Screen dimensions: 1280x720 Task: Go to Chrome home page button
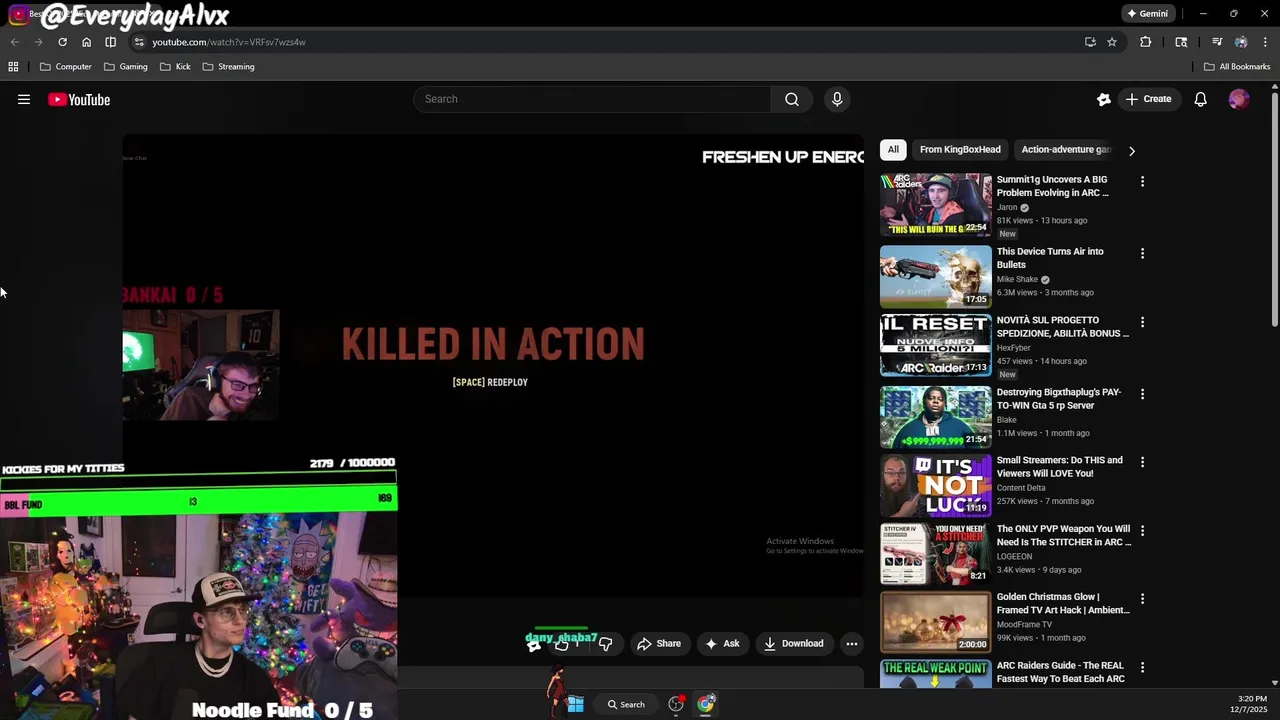pyautogui.click(x=86, y=42)
